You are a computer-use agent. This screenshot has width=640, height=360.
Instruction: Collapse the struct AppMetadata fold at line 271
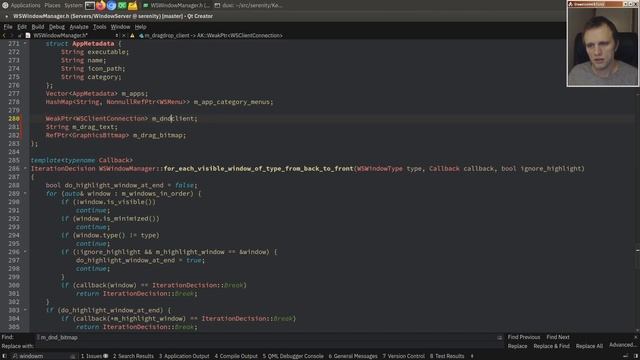[x=25, y=43]
